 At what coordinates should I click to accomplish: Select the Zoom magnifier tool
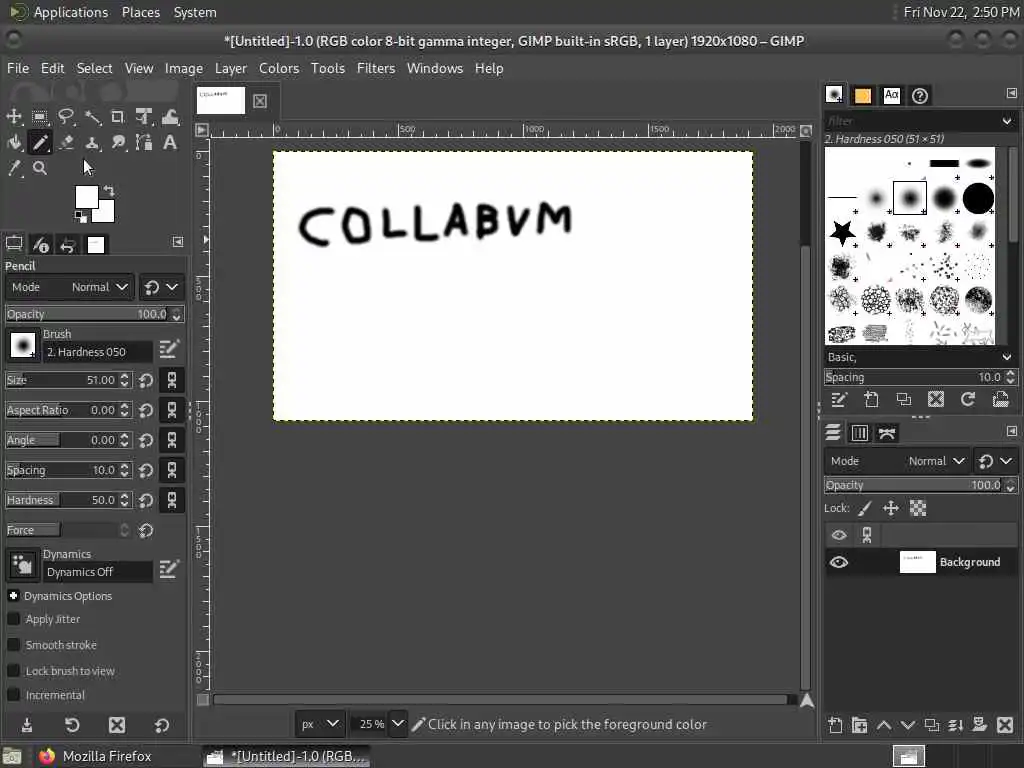click(40, 168)
